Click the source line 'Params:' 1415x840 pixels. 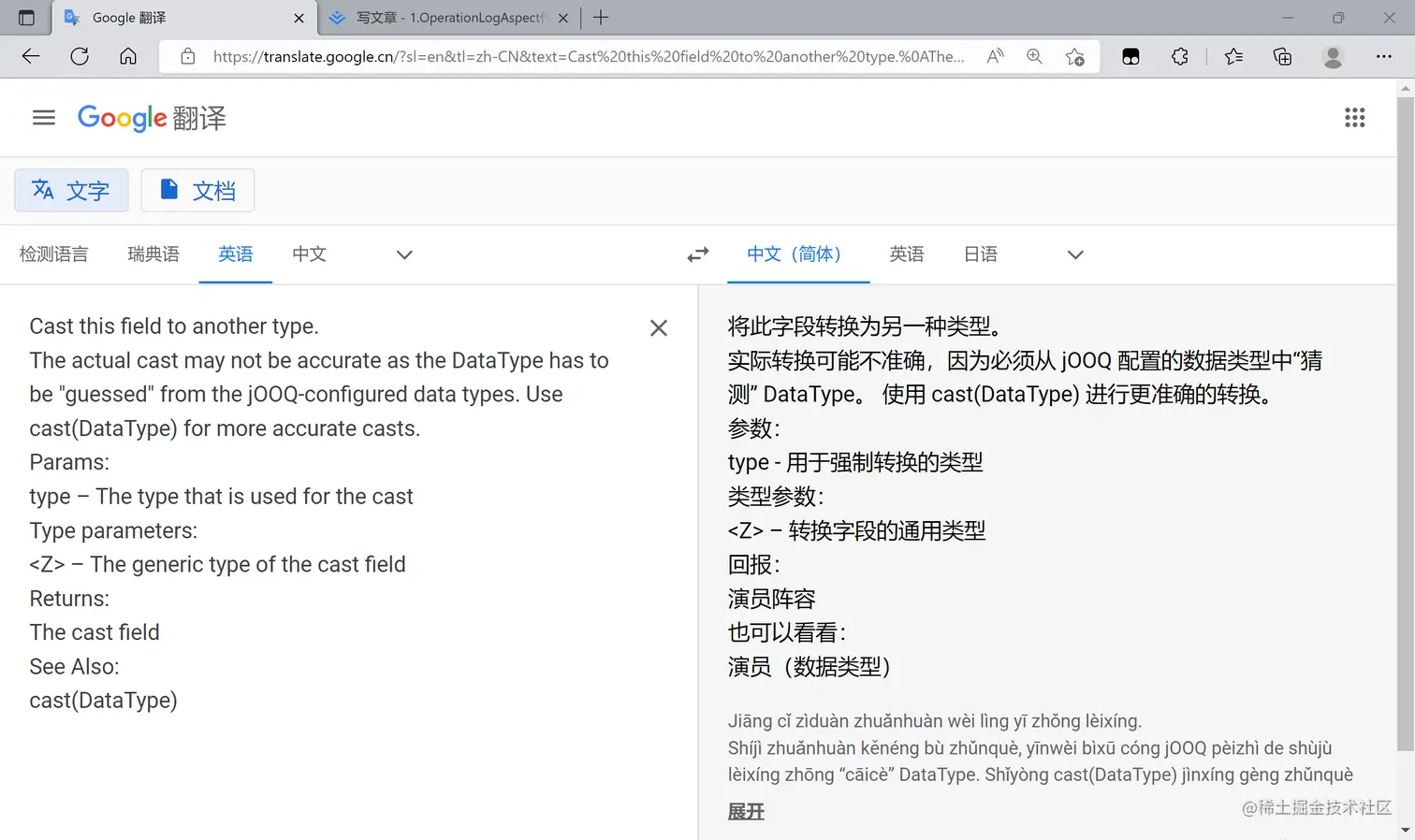pyautogui.click(x=69, y=462)
